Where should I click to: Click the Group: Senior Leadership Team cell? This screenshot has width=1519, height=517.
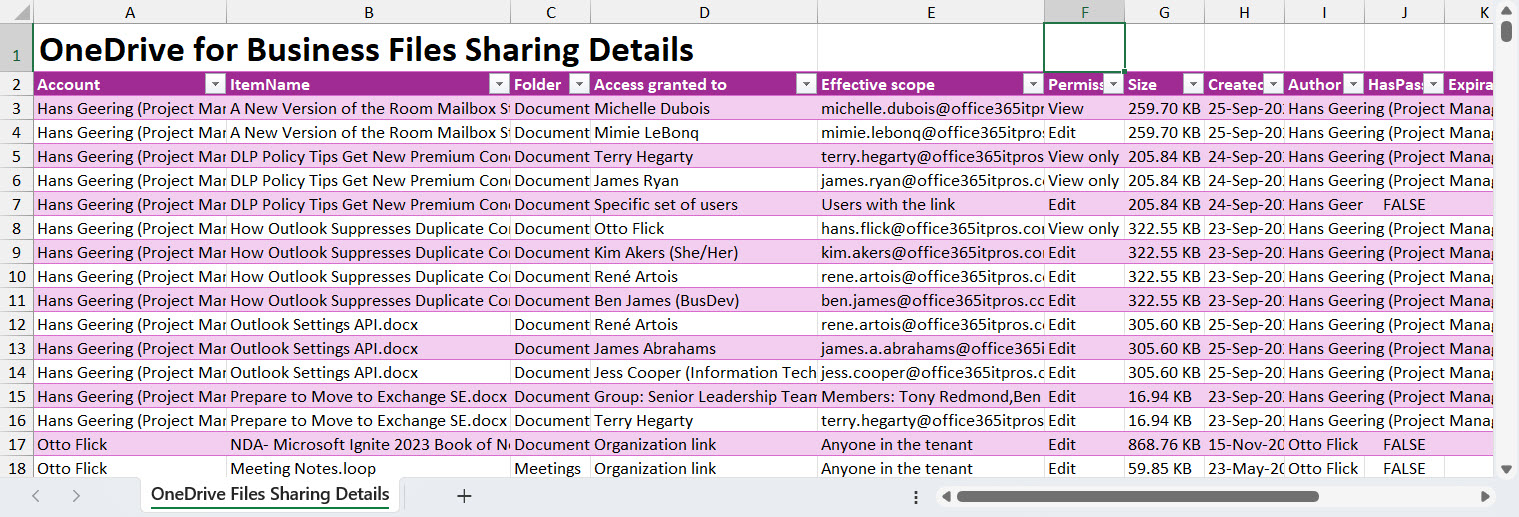[x=704, y=396]
